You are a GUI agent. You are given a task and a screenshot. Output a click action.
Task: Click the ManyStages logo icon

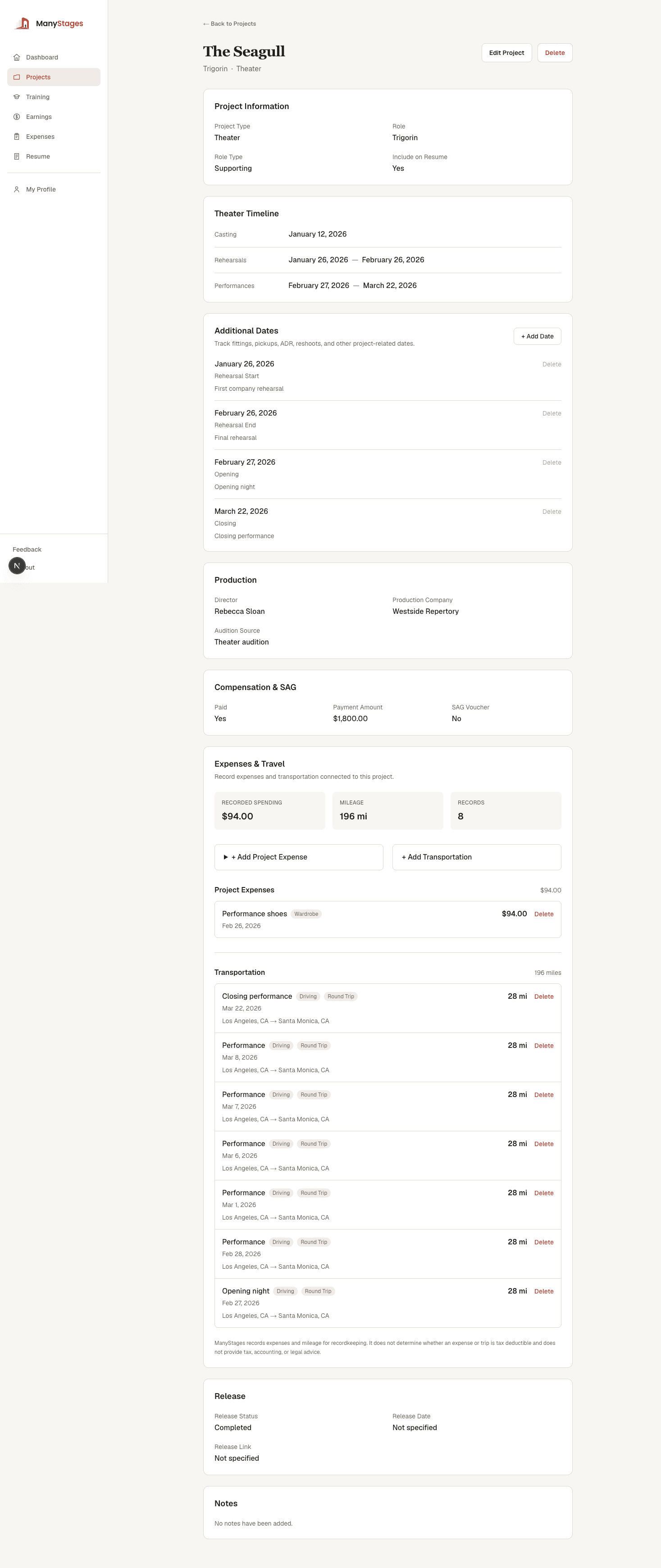[x=23, y=23]
